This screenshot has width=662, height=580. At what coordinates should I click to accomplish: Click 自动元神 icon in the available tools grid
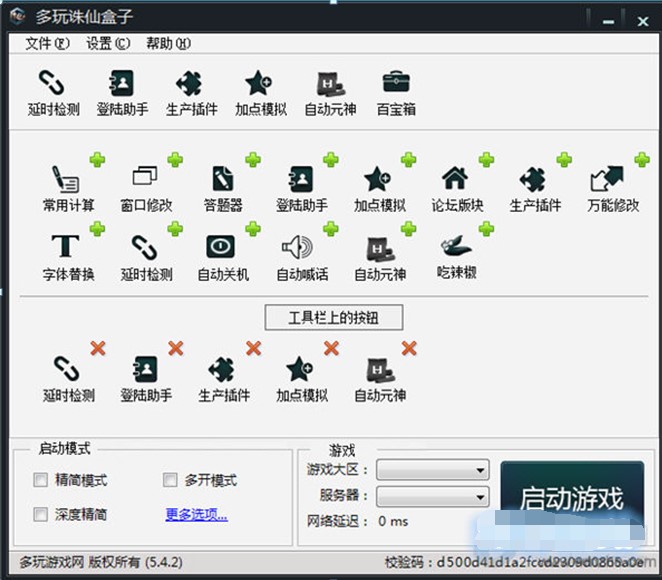(x=380, y=249)
